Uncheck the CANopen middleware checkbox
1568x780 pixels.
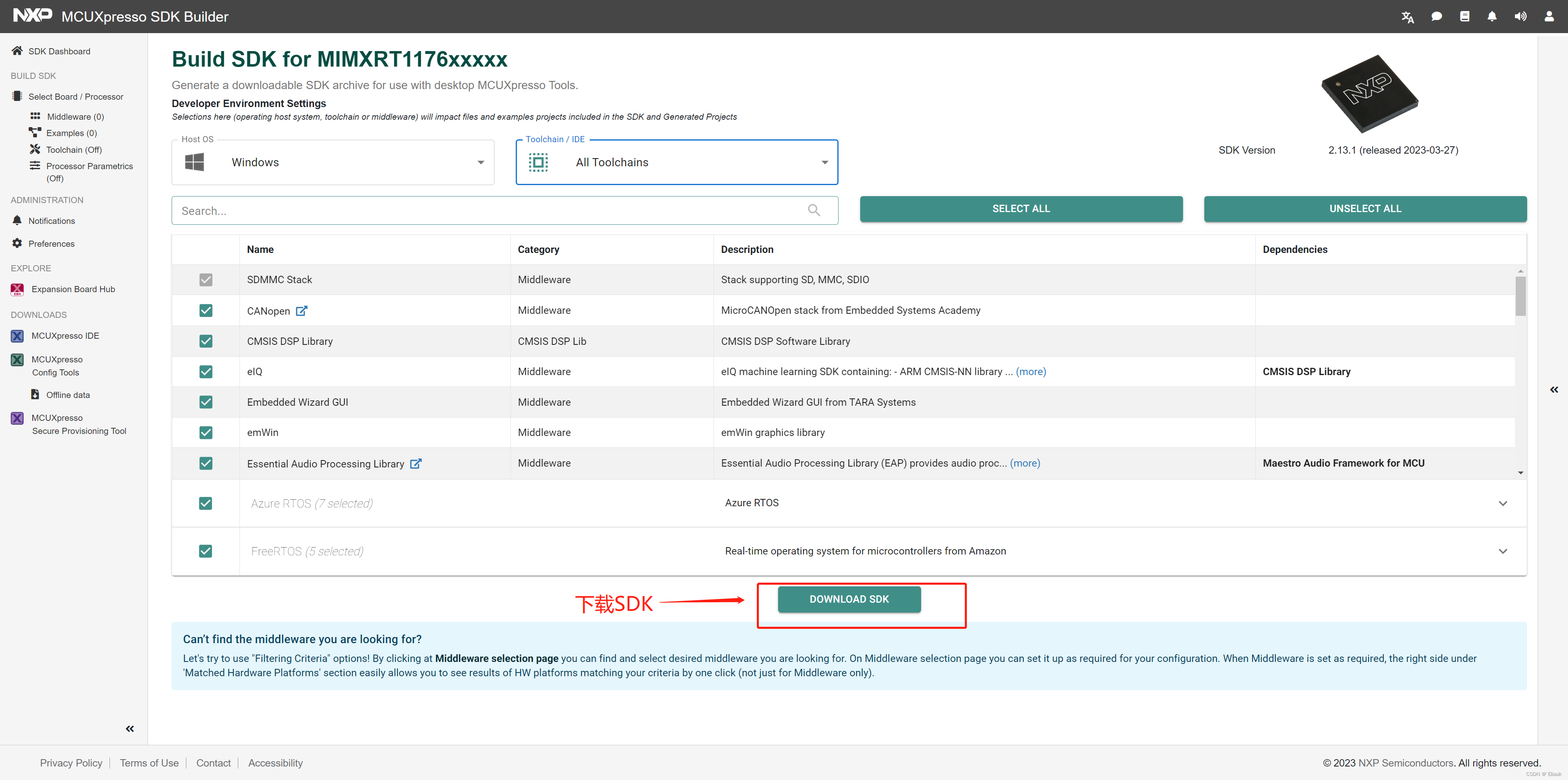[x=206, y=310]
